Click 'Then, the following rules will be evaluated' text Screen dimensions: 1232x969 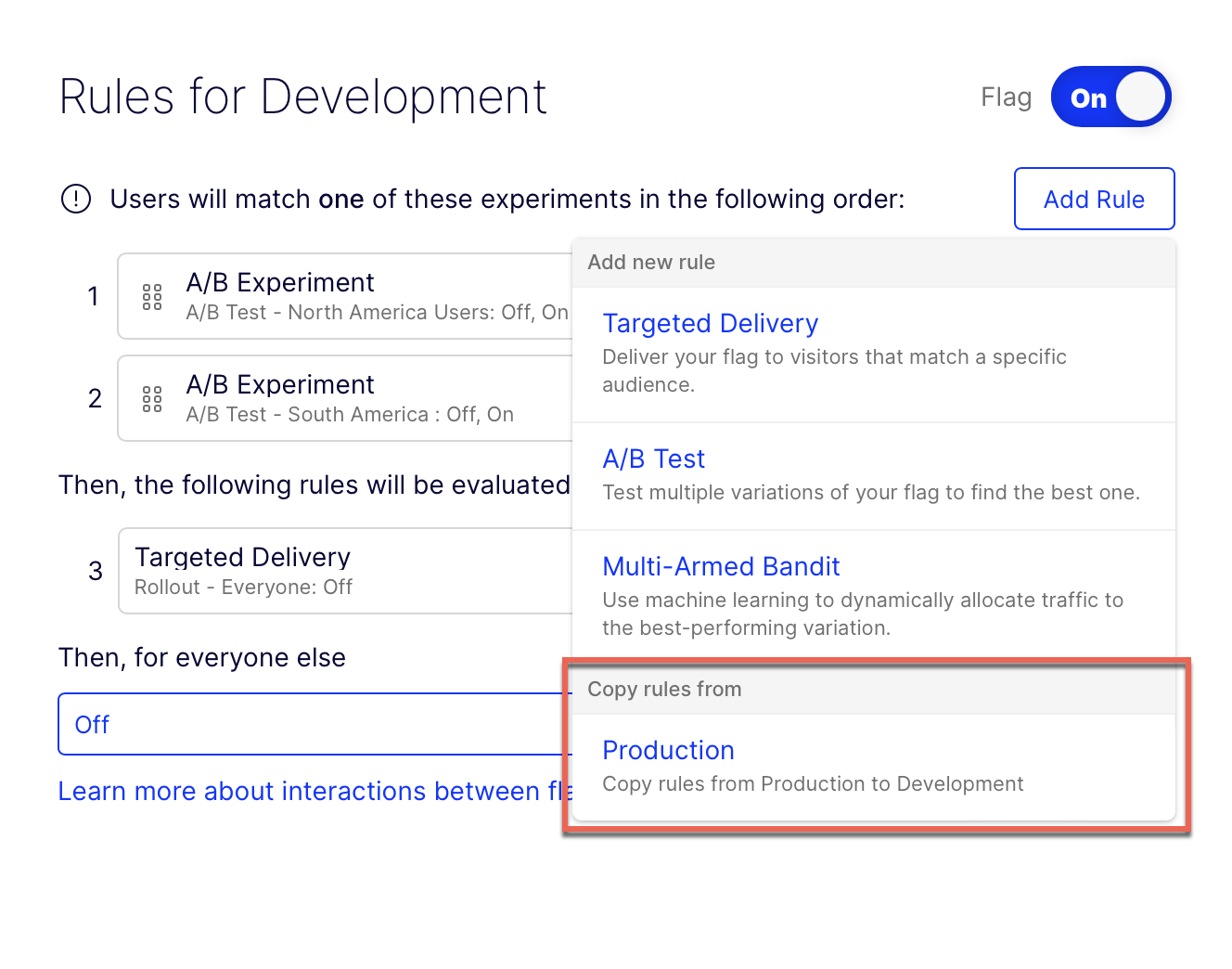tap(314, 484)
